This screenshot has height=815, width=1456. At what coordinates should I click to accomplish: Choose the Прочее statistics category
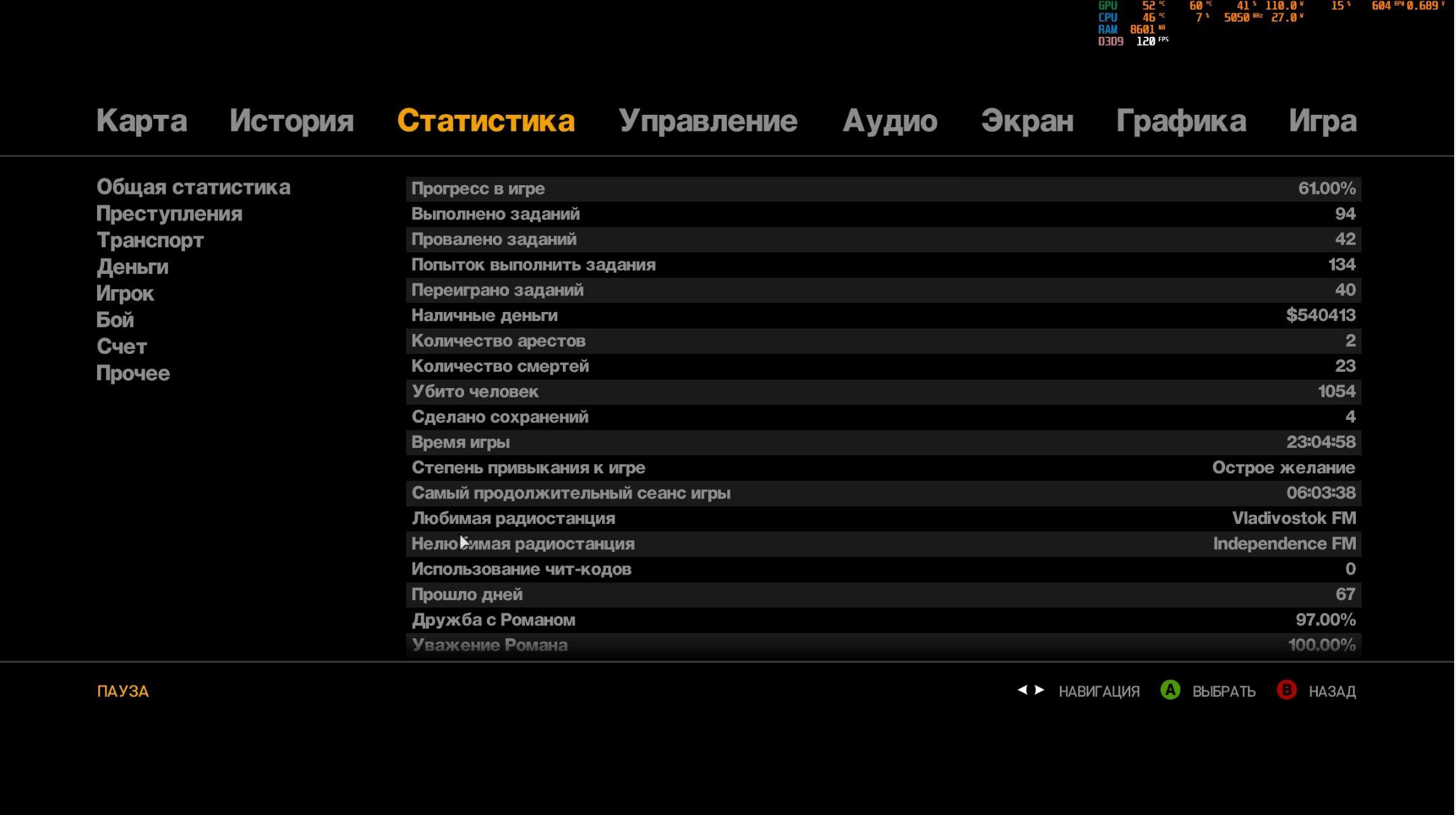pos(133,374)
